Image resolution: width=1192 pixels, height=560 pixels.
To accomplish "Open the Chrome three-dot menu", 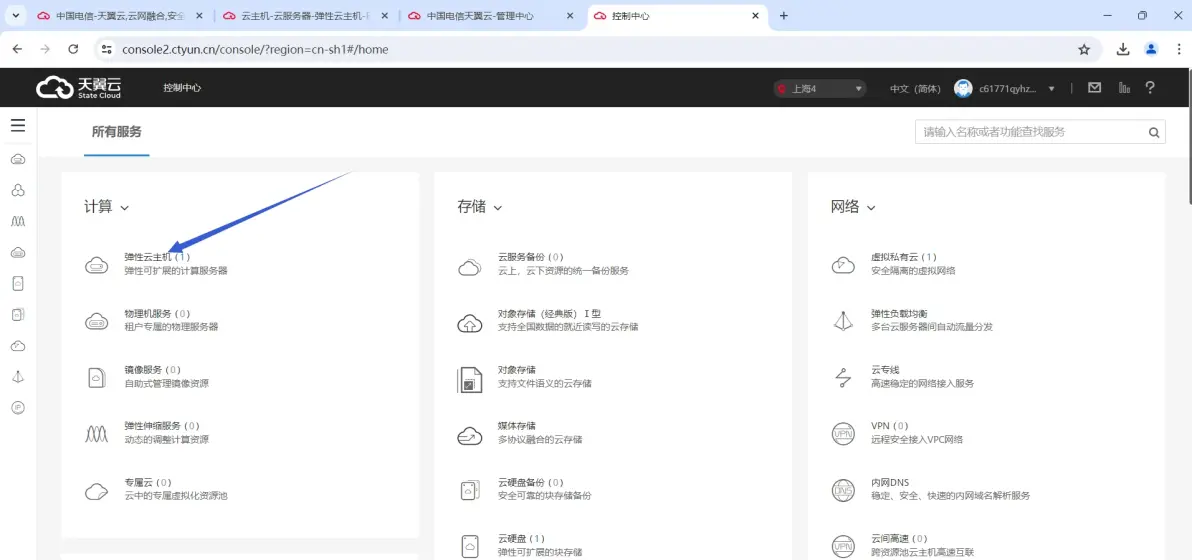I will coord(1177,49).
